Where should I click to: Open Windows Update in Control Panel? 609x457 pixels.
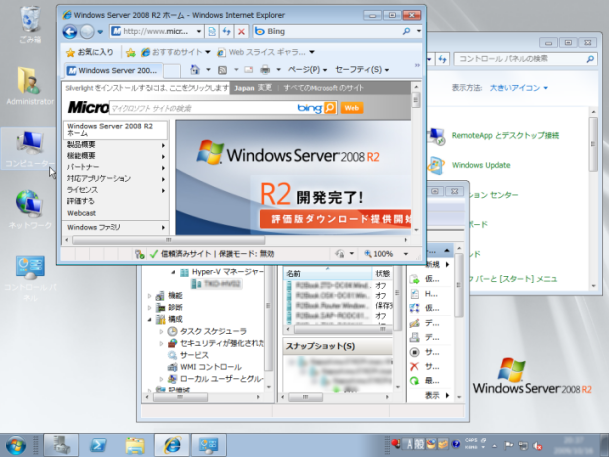click(x=481, y=165)
